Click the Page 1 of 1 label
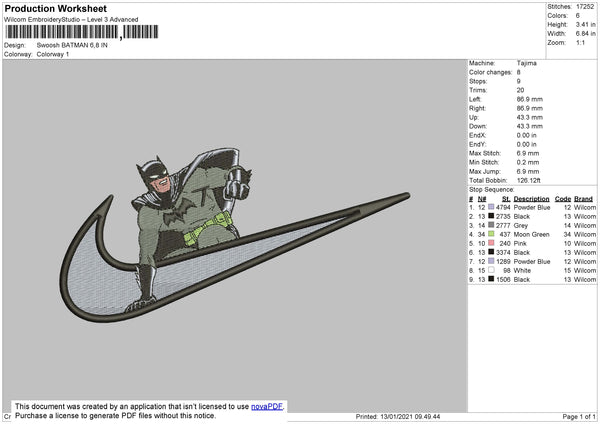Image resolution: width=600 pixels, height=424 pixels. (x=579, y=416)
